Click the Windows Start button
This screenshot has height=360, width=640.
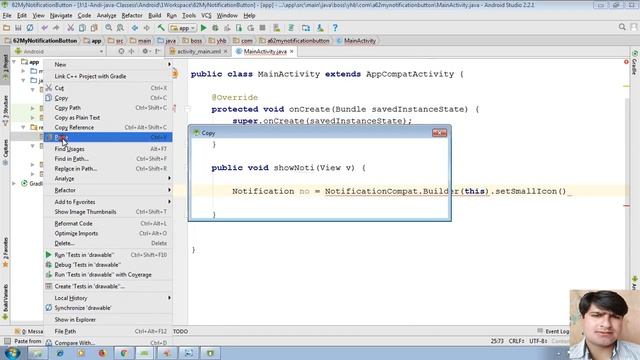click(x=12, y=353)
